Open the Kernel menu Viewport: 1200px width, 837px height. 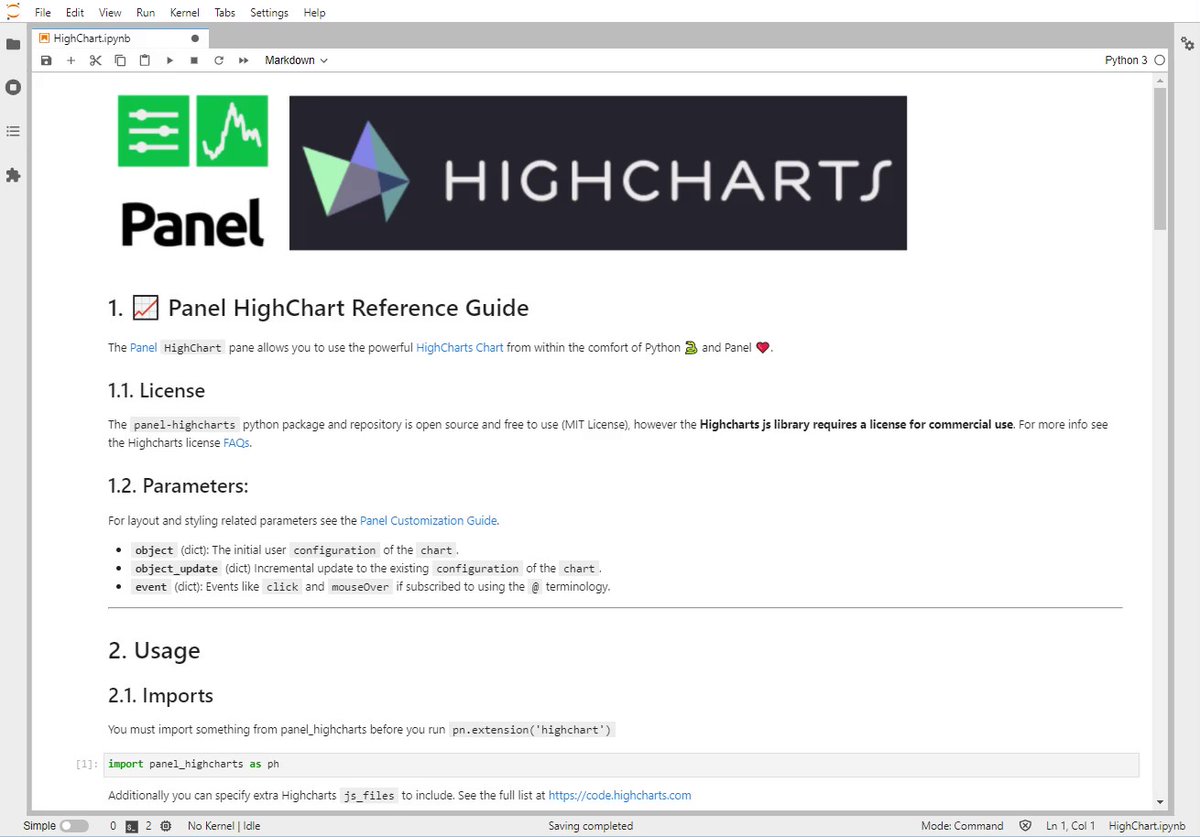pyautogui.click(x=184, y=12)
